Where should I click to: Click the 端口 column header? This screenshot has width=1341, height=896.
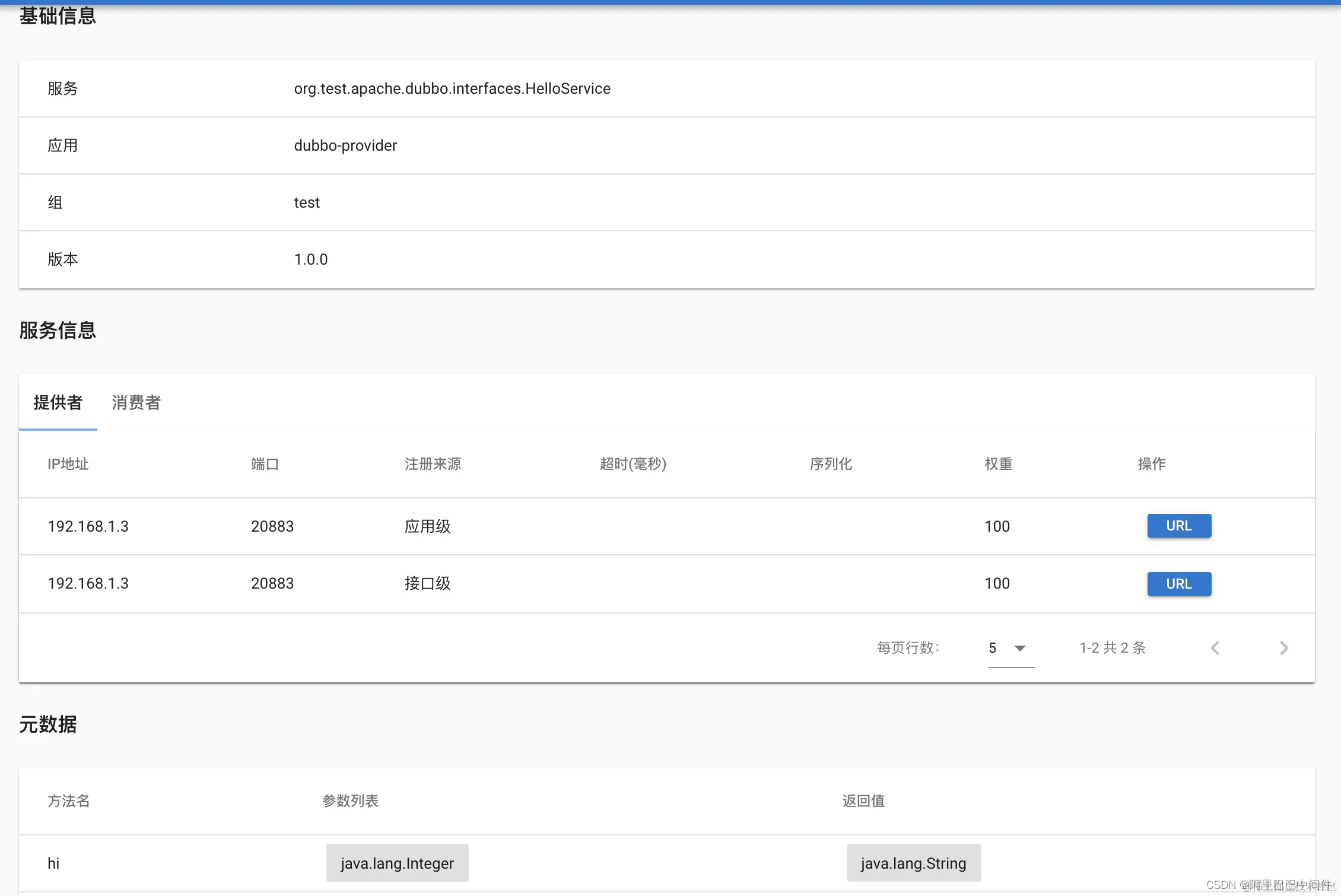pyautogui.click(x=265, y=464)
